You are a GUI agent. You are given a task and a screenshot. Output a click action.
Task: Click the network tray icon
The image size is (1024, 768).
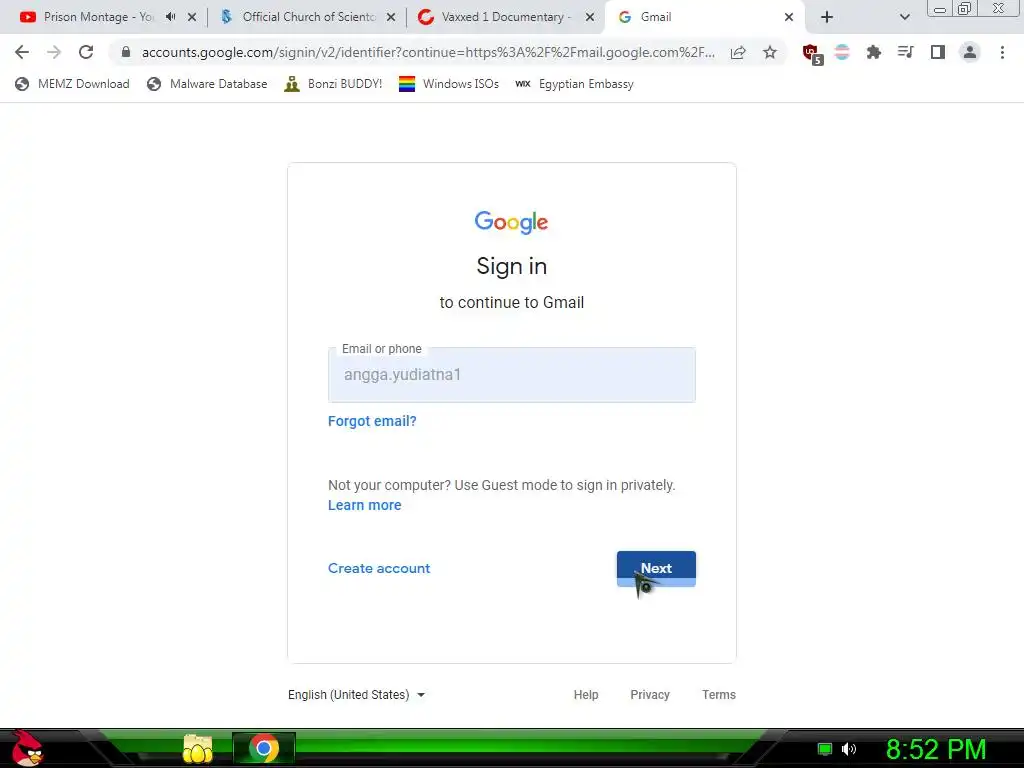point(825,749)
